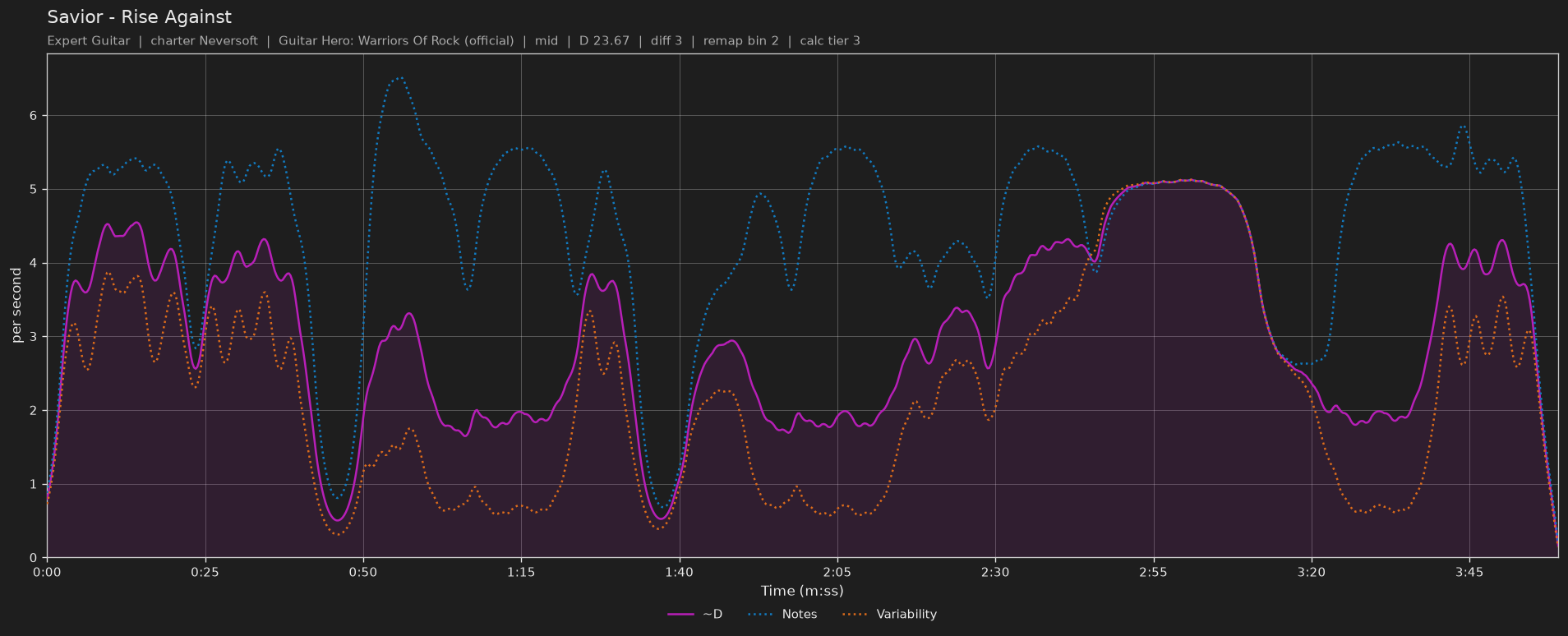Click the y-axis tick label '2'

[x=34, y=410]
